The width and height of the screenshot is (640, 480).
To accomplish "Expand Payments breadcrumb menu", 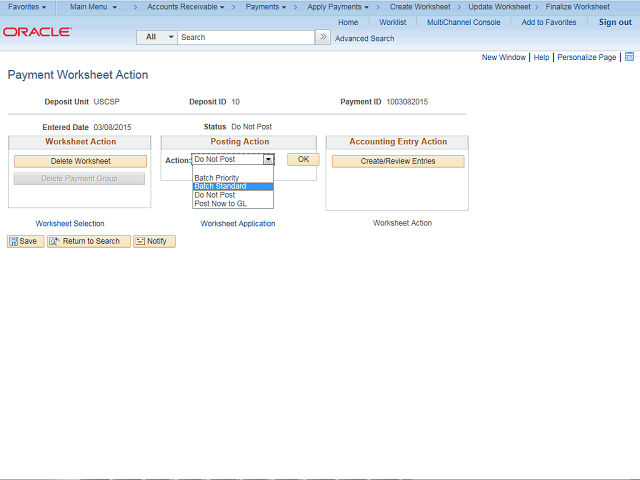I will point(266,7).
